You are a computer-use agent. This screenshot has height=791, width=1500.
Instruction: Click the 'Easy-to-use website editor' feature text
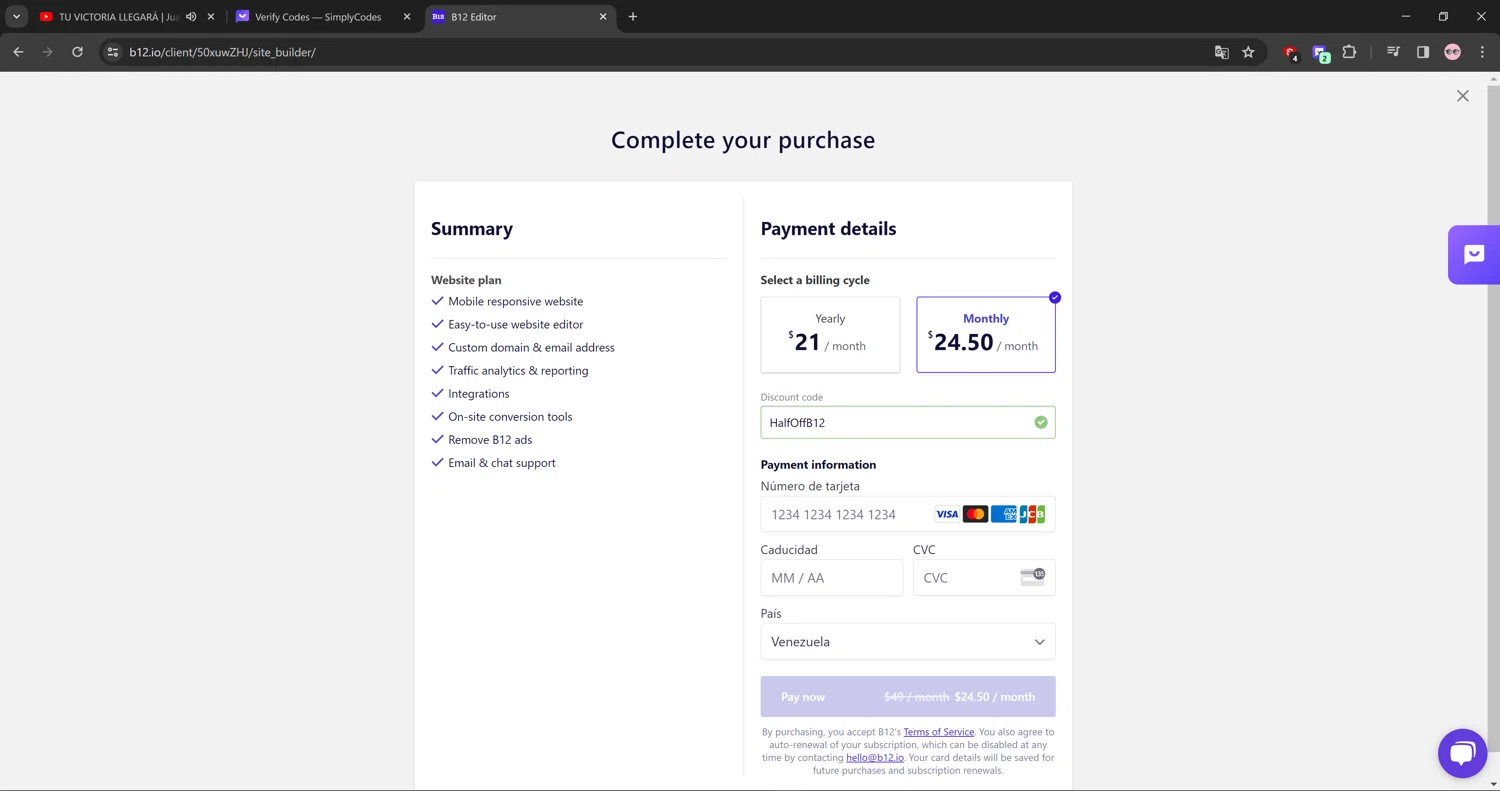[x=516, y=324]
